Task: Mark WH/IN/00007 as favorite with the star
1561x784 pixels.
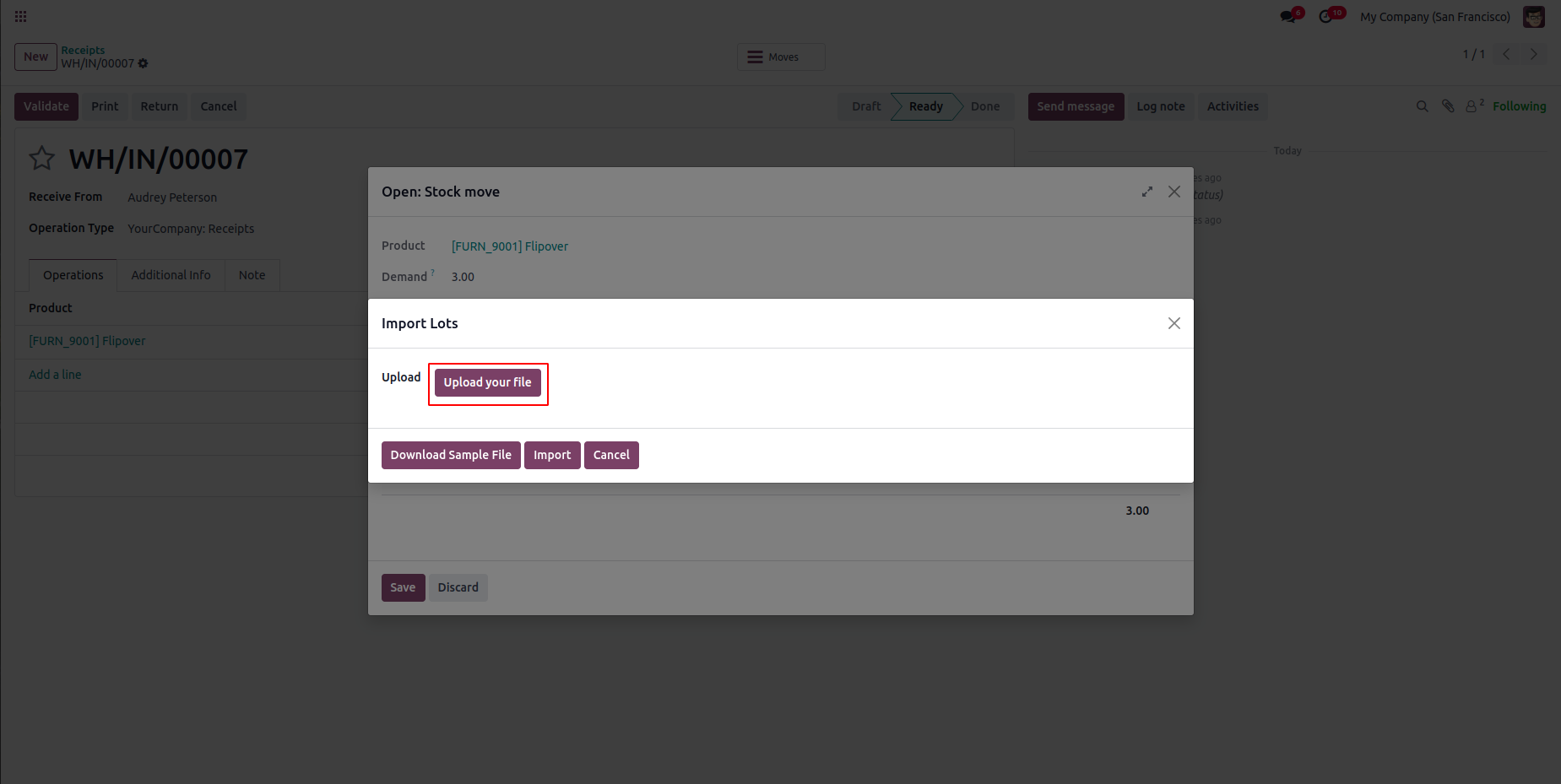Action: point(42,159)
